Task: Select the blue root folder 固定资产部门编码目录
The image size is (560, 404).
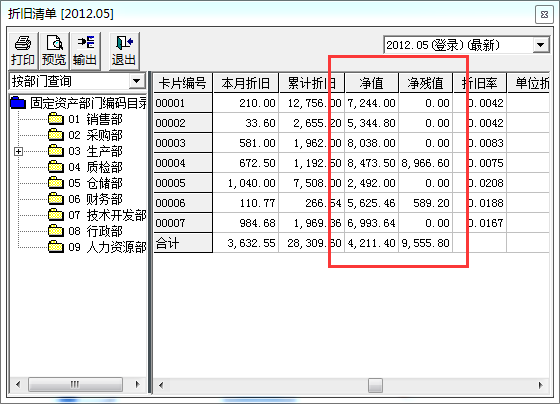Action: [18, 103]
